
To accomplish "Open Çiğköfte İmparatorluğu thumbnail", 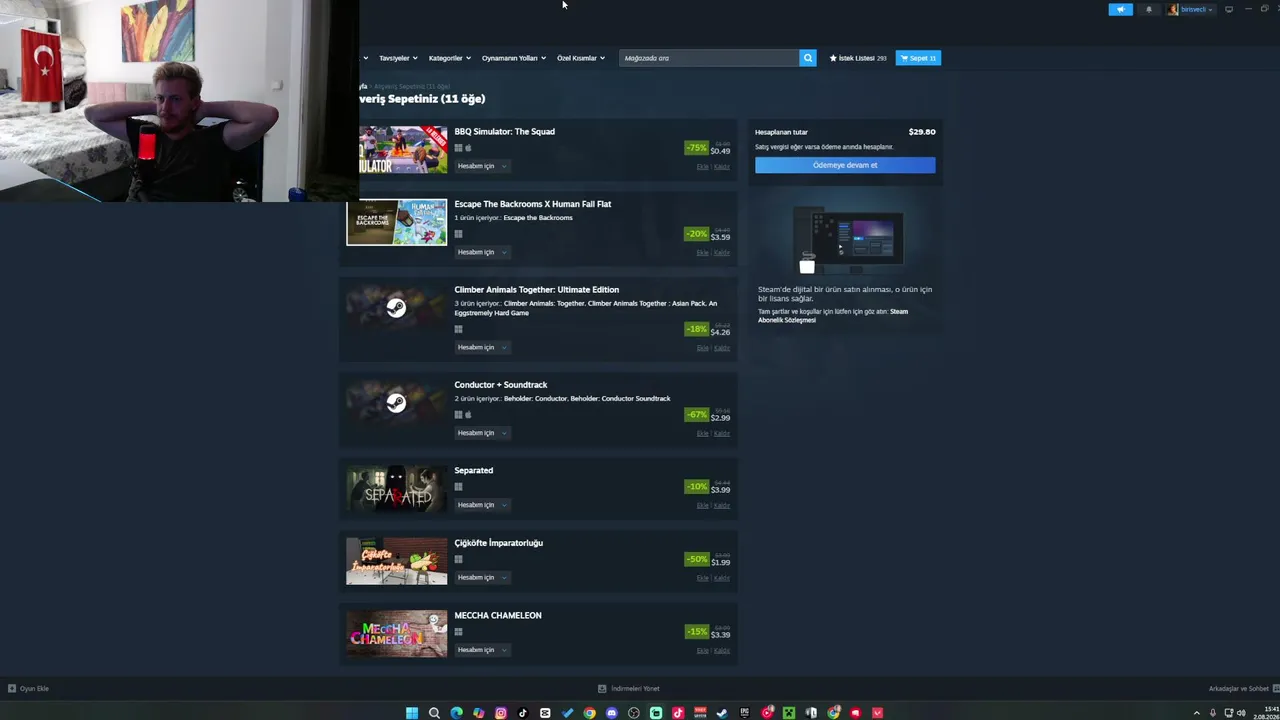I will click(x=397, y=561).
